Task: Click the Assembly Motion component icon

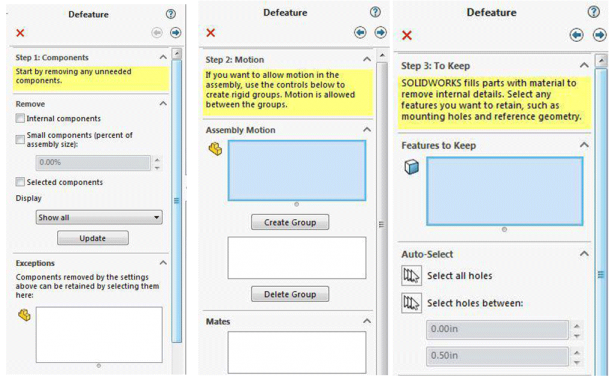Action: pyautogui.click(x=215, y=149)
